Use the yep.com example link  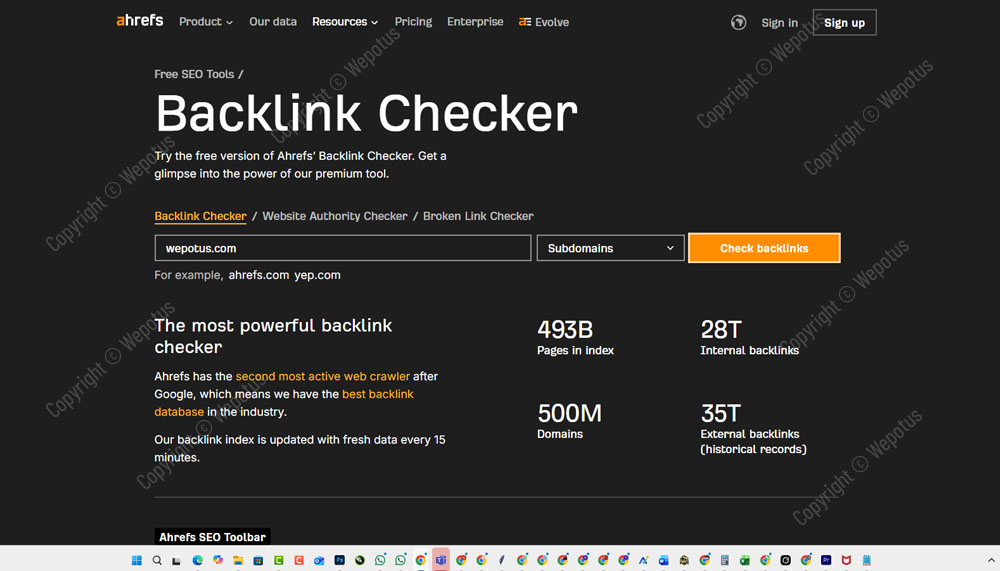coord(317,275)
